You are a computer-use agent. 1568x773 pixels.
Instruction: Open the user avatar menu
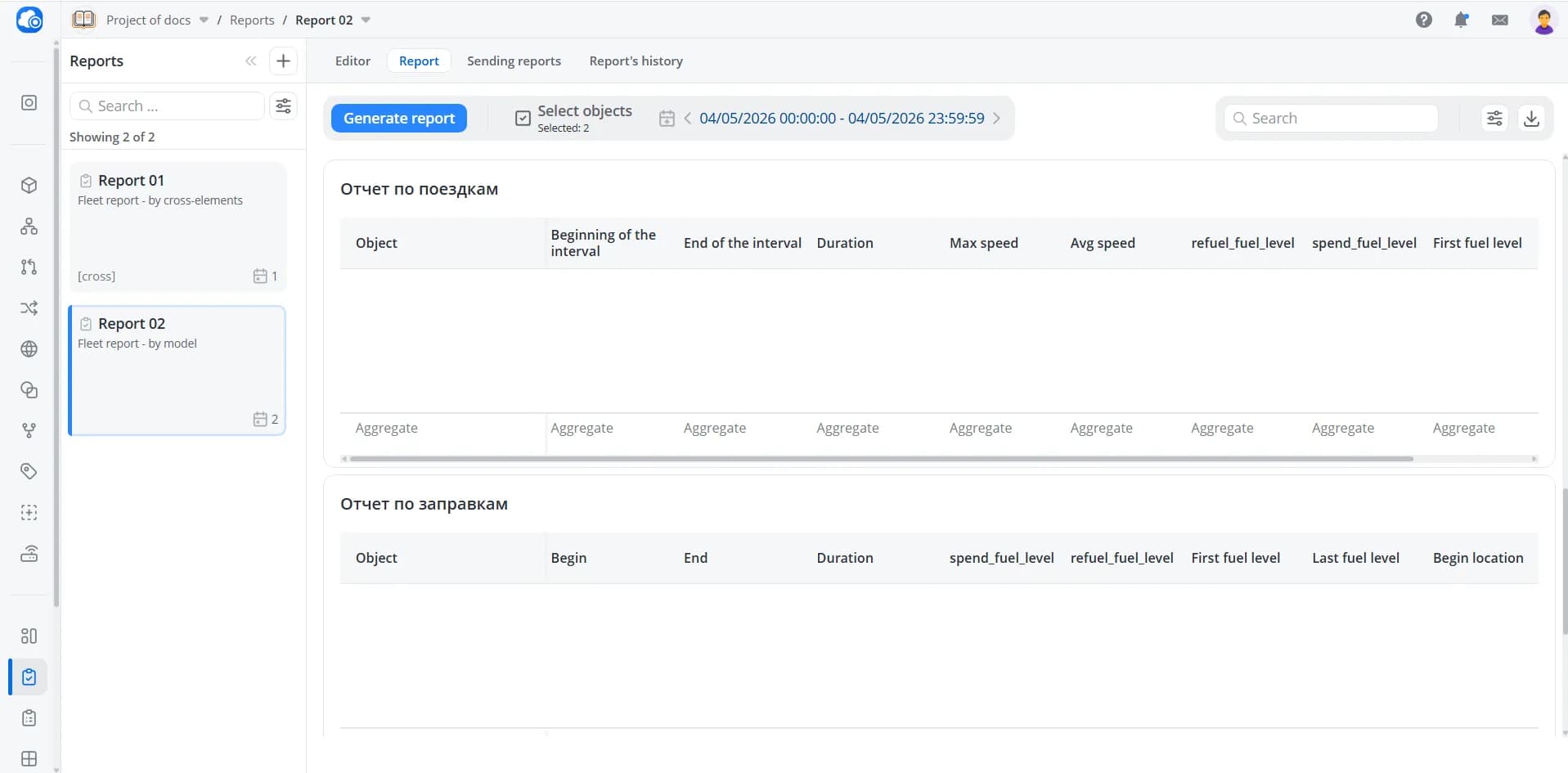pos(1543,20)
